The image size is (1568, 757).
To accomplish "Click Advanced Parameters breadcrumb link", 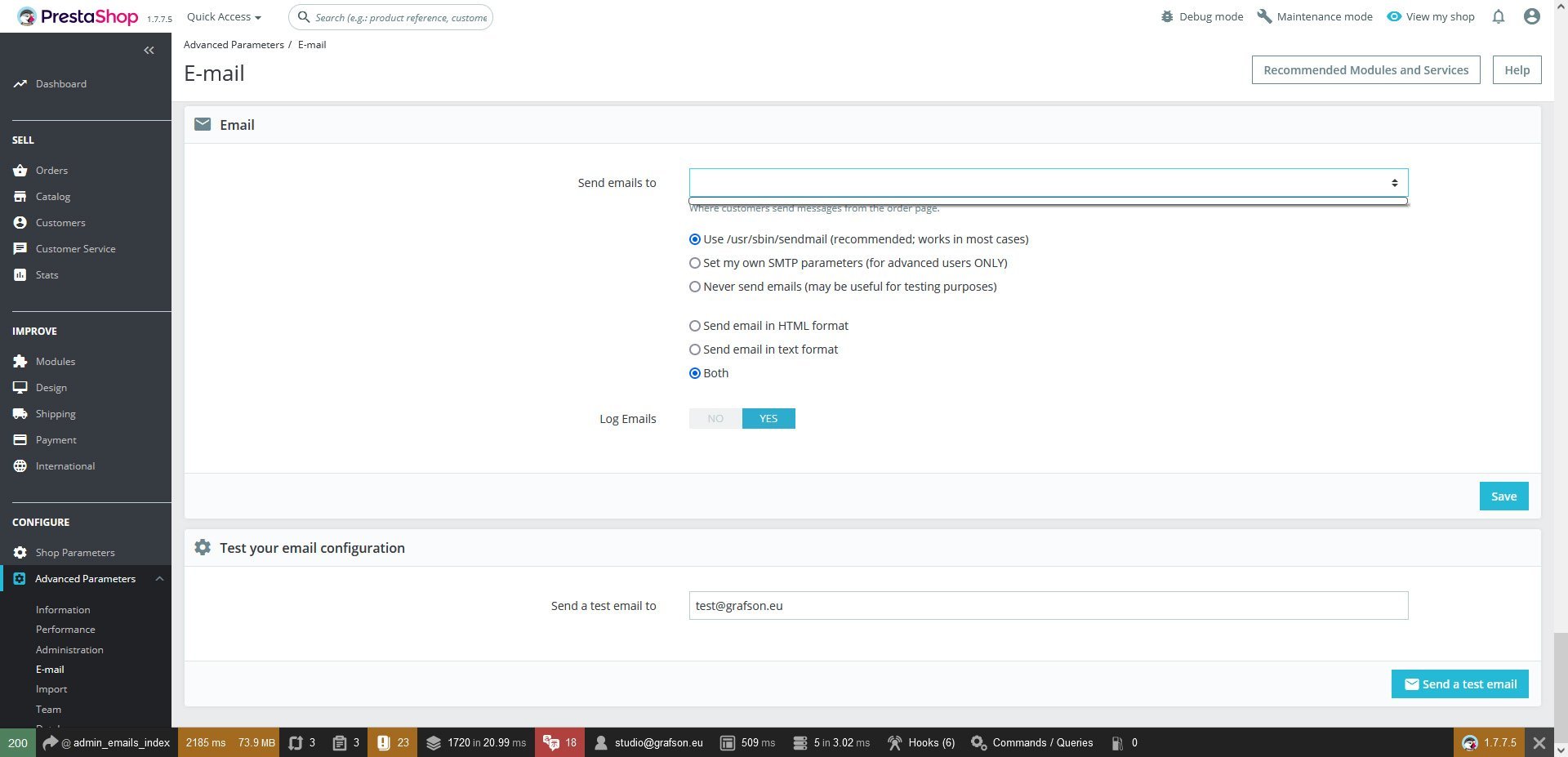I will coord(234,45).
